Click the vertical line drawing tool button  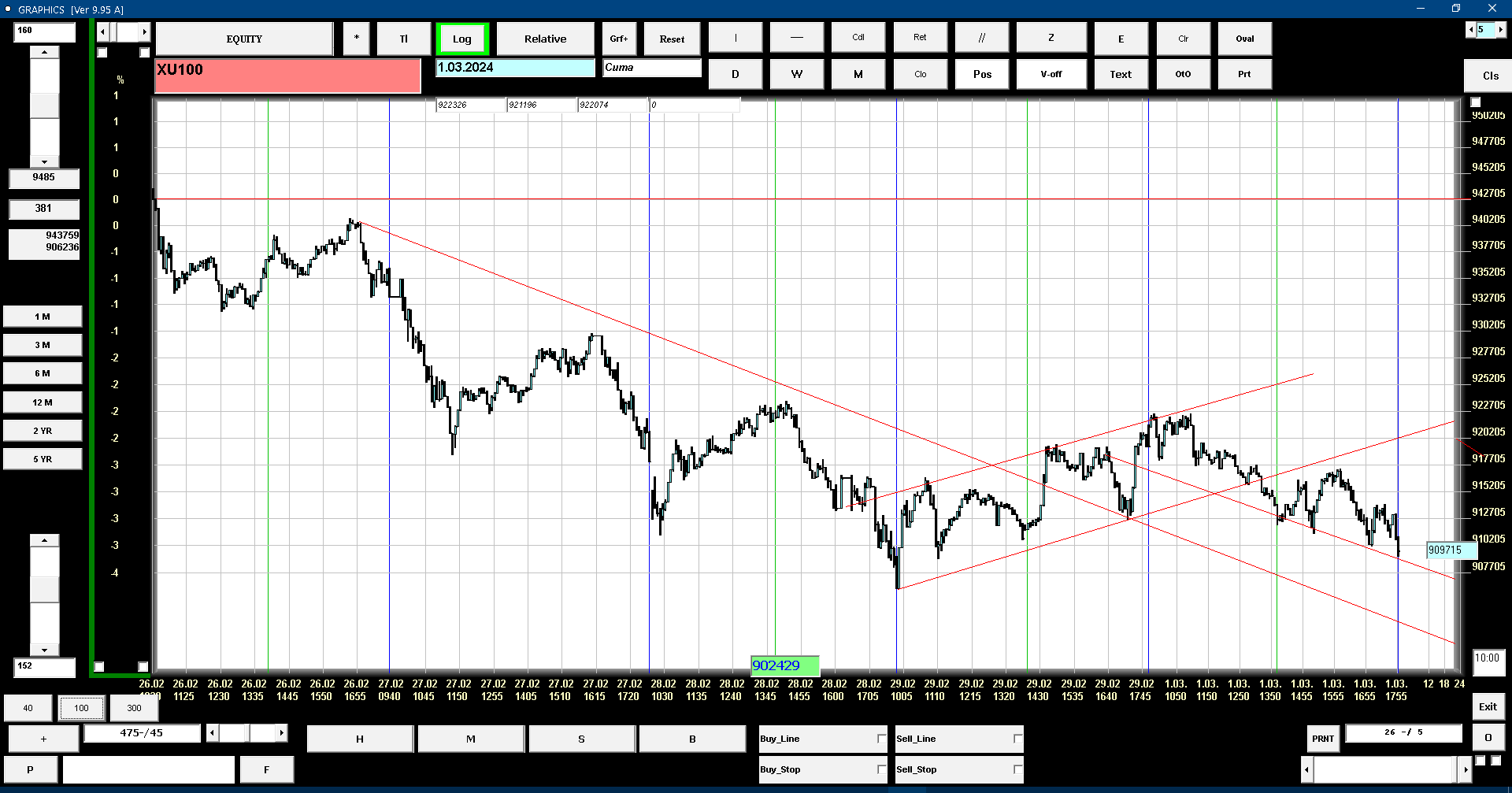point(736,38)
